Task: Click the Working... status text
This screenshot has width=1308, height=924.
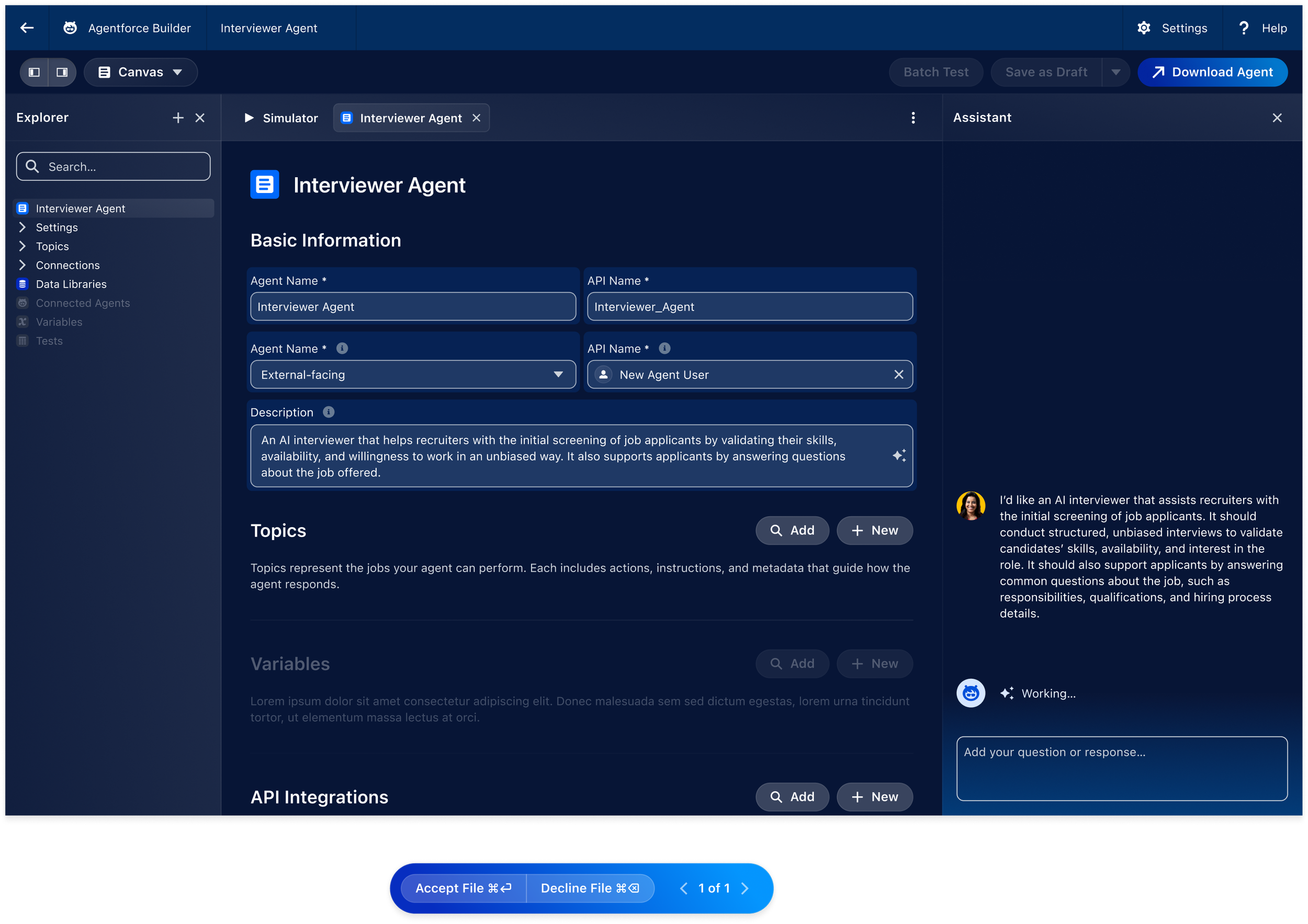Action: 1048,693
